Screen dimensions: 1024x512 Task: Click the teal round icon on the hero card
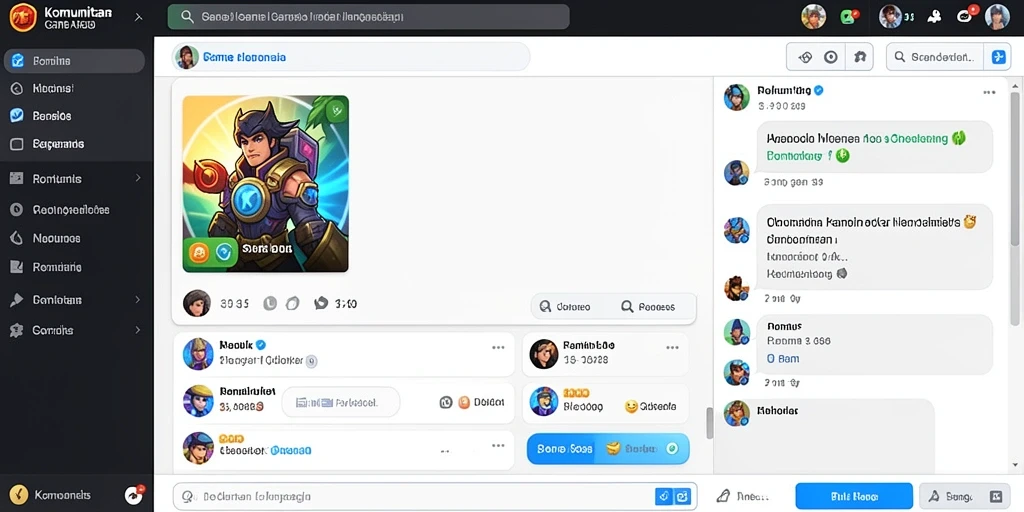[x=225, y=251]
